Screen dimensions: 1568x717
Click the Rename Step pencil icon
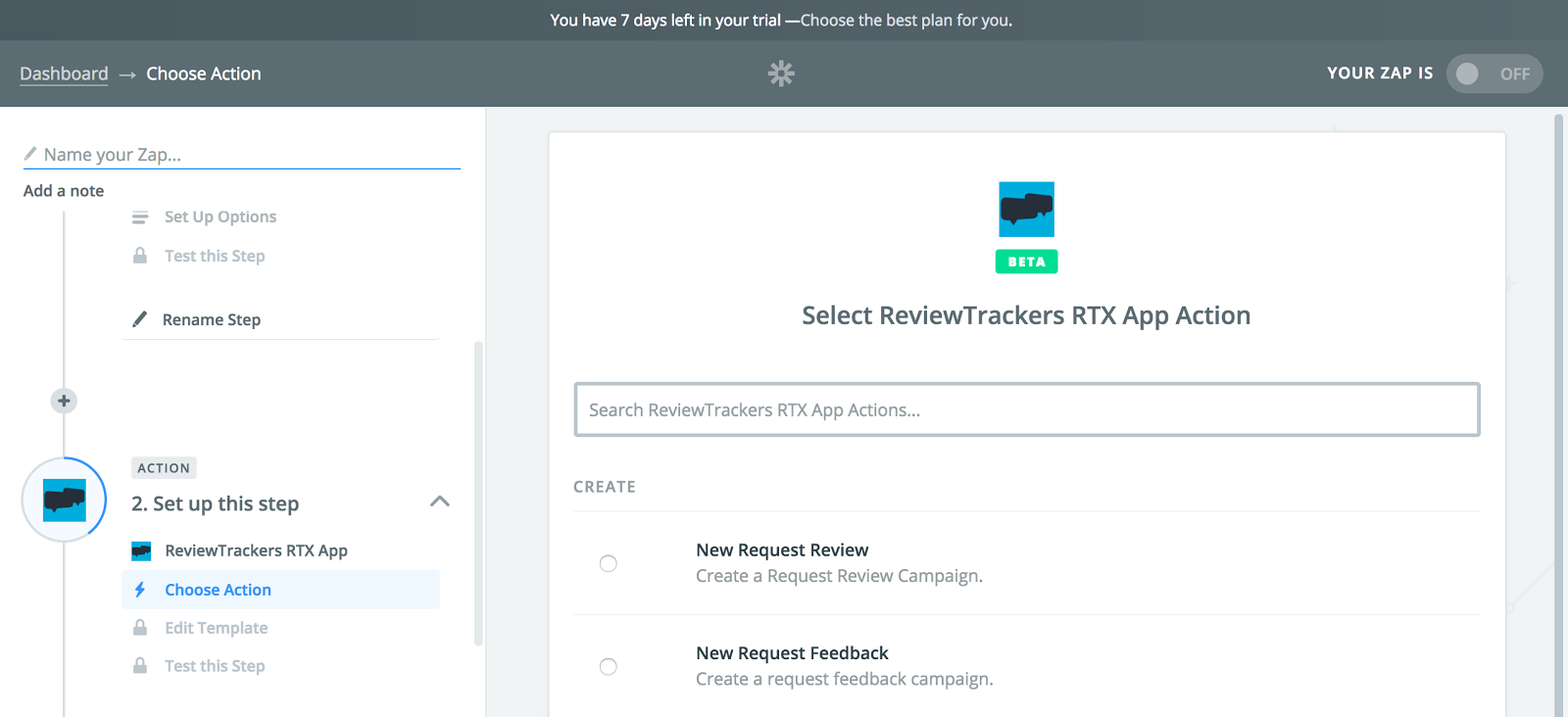click(x=140, y=319)
